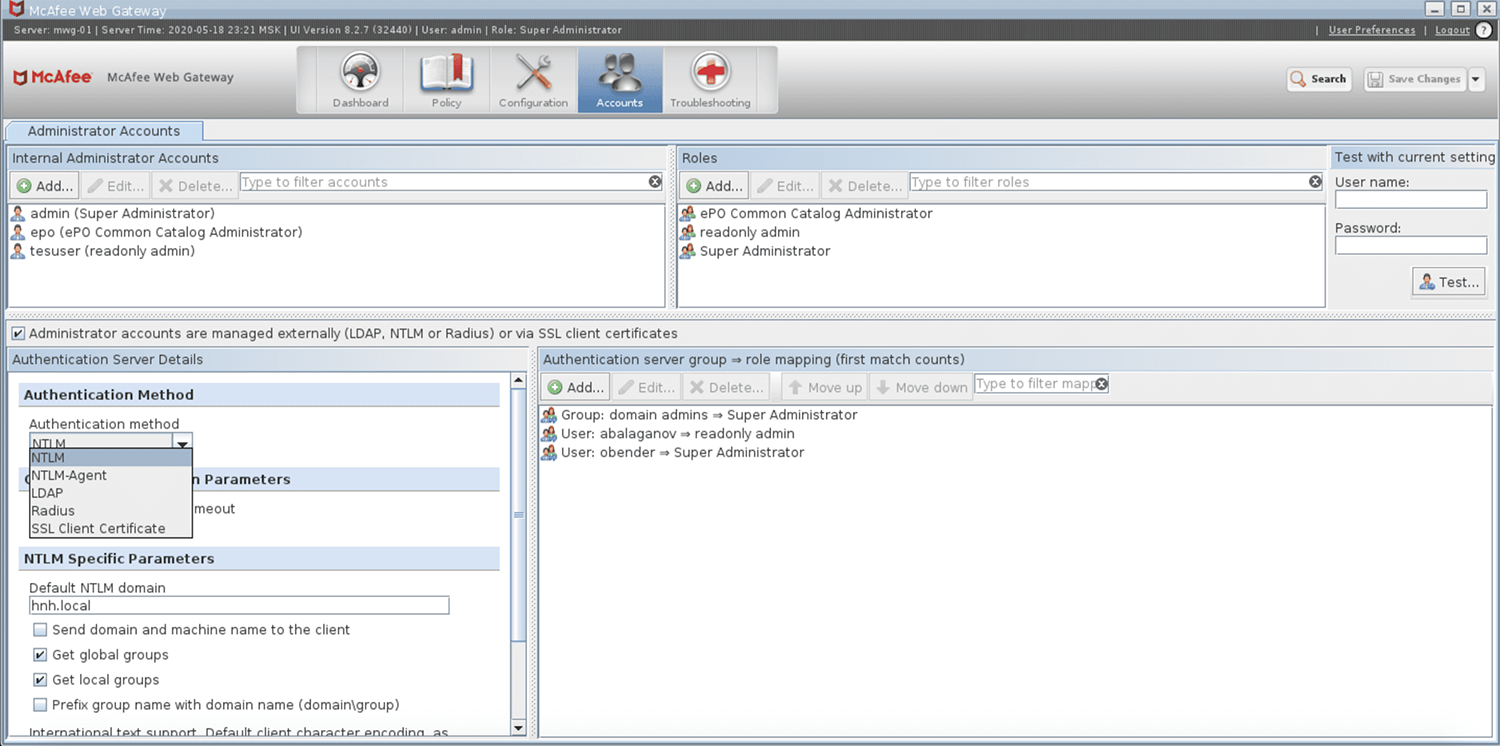Click the McAfee logo
This screenshot has width=1500, height=746.
pyautogui.click(x=52, y=77)
